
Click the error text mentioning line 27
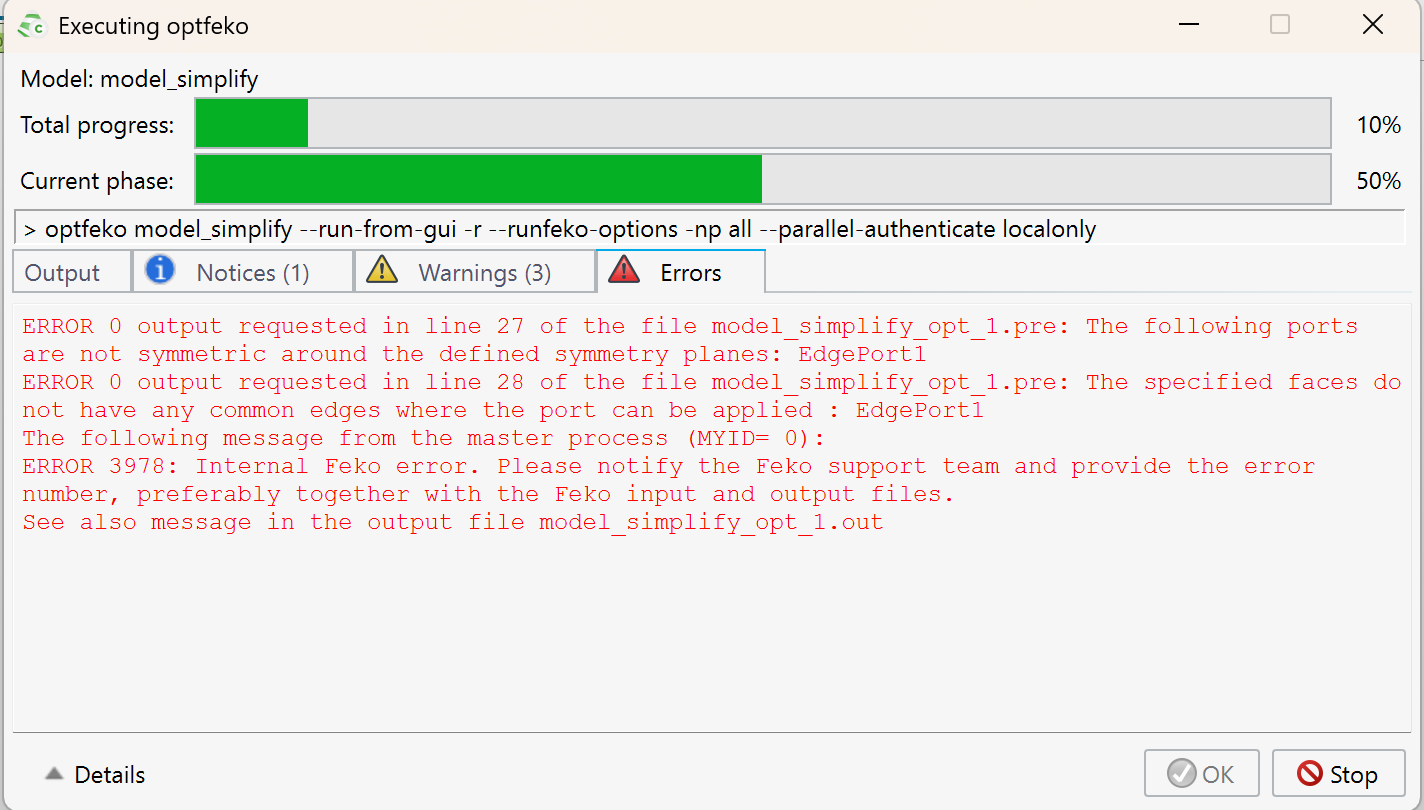click(x=690, y=340)
